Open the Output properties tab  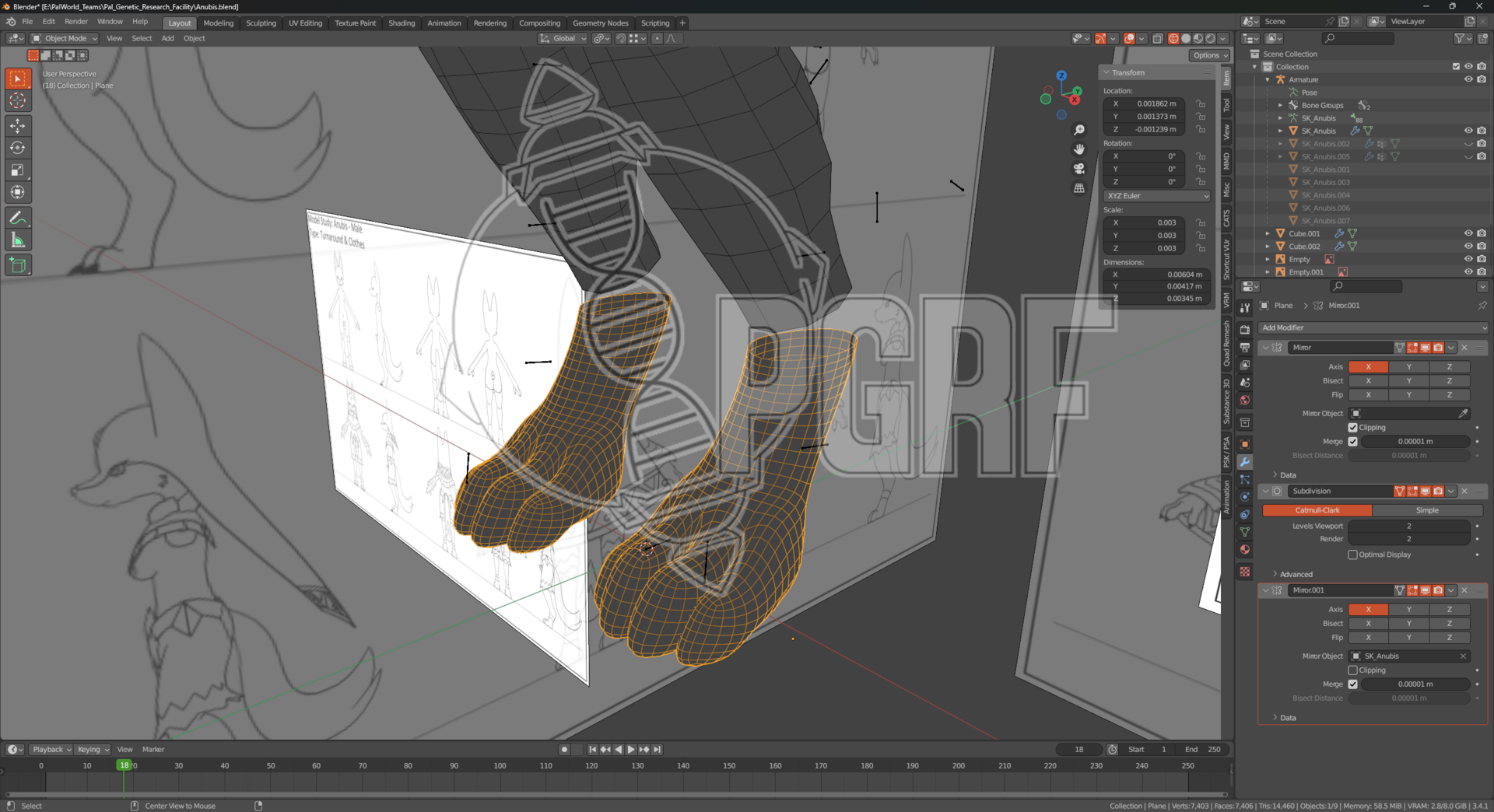(x=1245, y=348)
